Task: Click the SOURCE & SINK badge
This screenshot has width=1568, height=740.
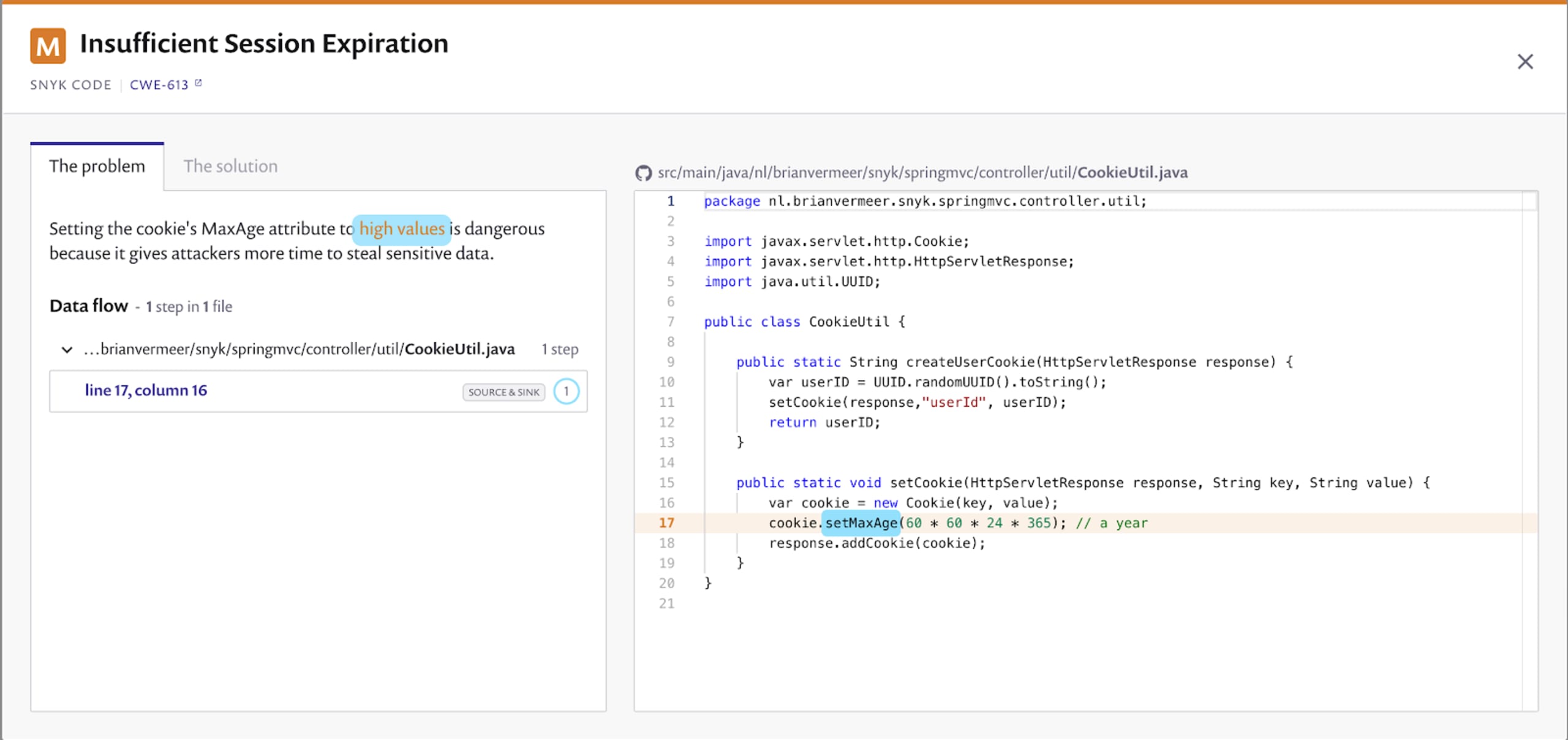Action: tap(503, 392)
